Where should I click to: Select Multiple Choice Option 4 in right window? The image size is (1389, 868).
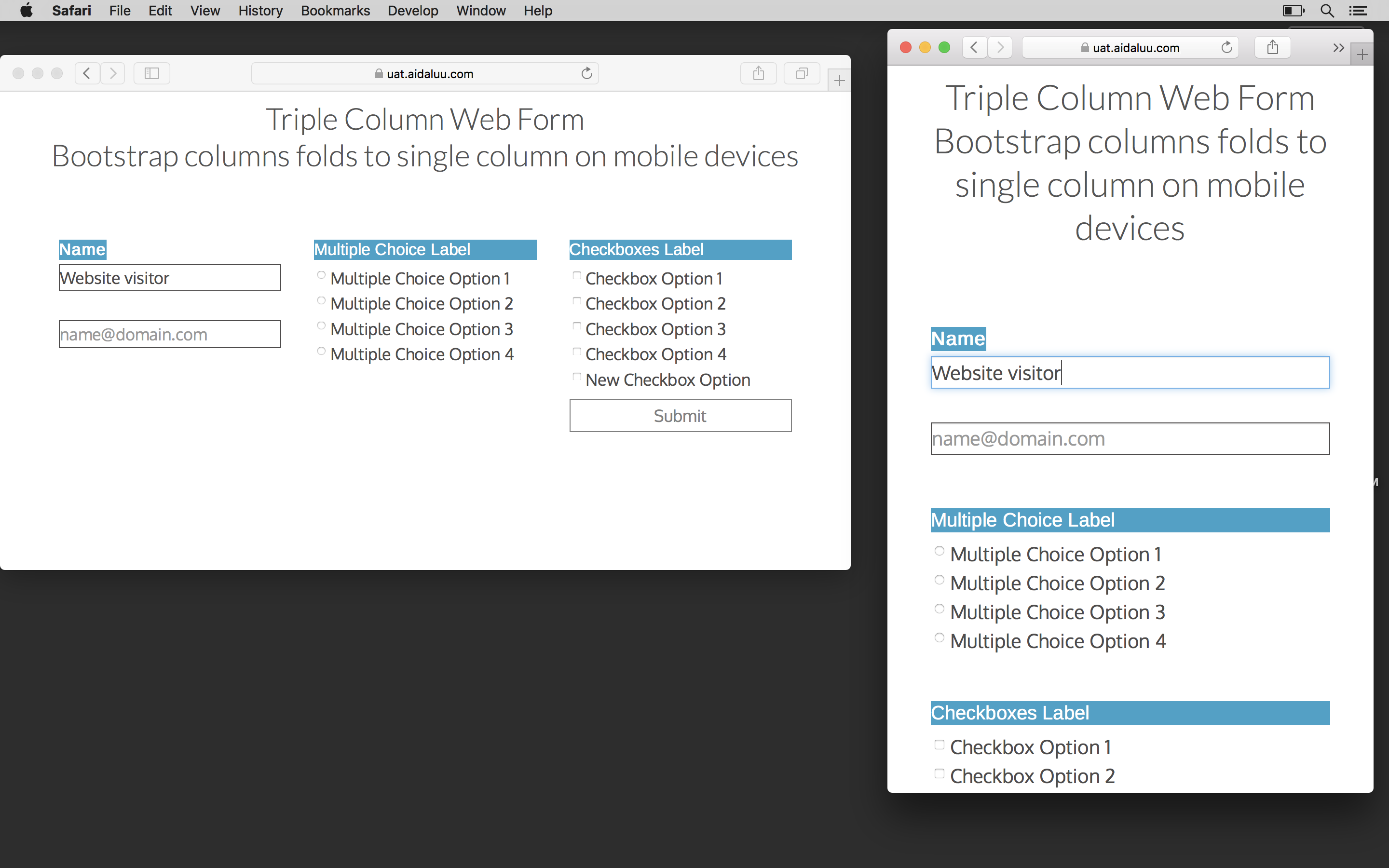tap(939, 638)
